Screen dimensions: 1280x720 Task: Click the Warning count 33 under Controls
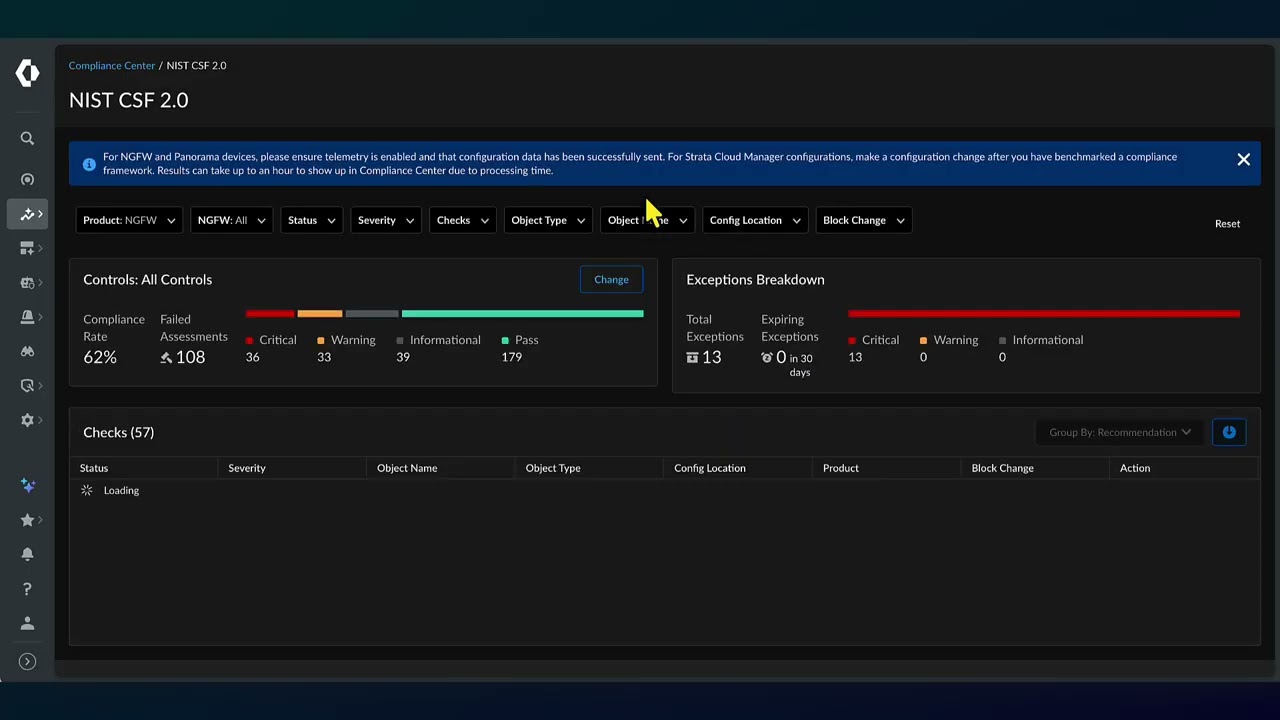click(324, 357)
